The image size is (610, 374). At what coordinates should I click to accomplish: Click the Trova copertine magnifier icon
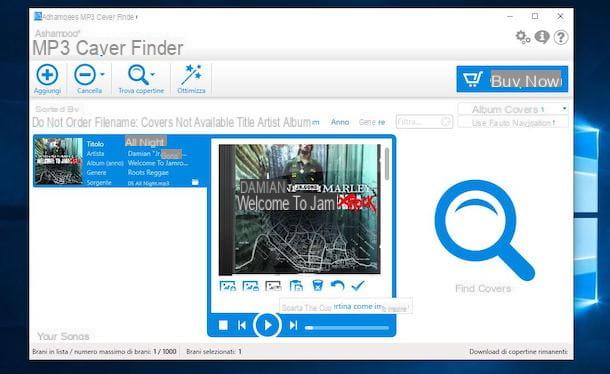click(x=138, y=75)
